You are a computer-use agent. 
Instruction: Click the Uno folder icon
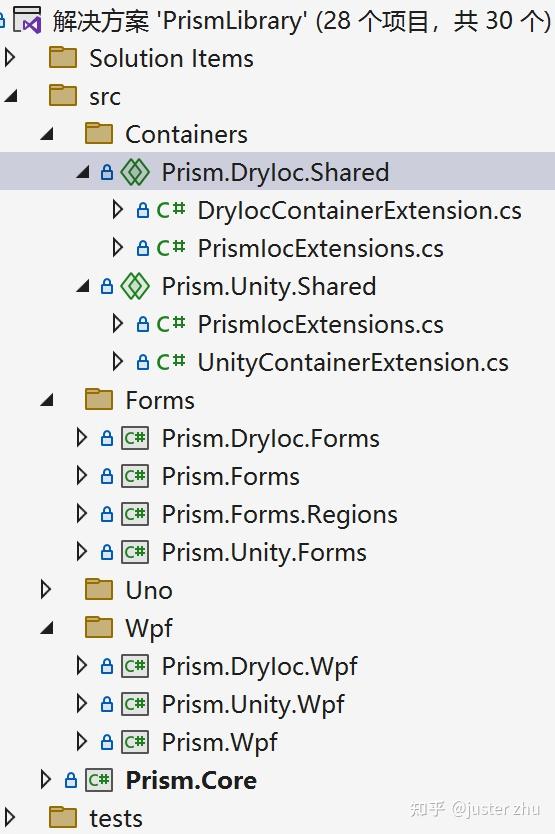(x=99, y=590)
